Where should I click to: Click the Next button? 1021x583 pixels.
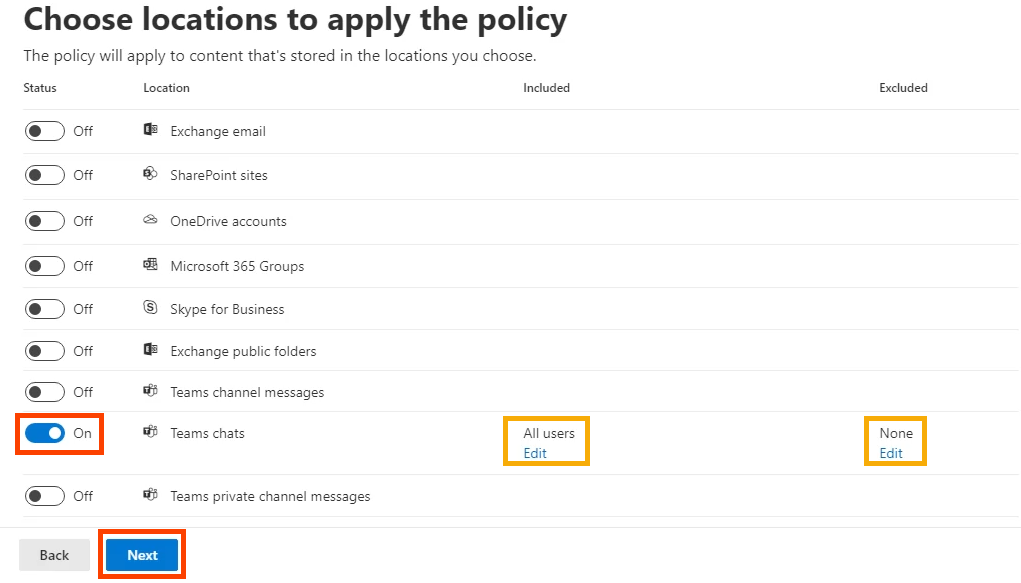pos(142,555)
